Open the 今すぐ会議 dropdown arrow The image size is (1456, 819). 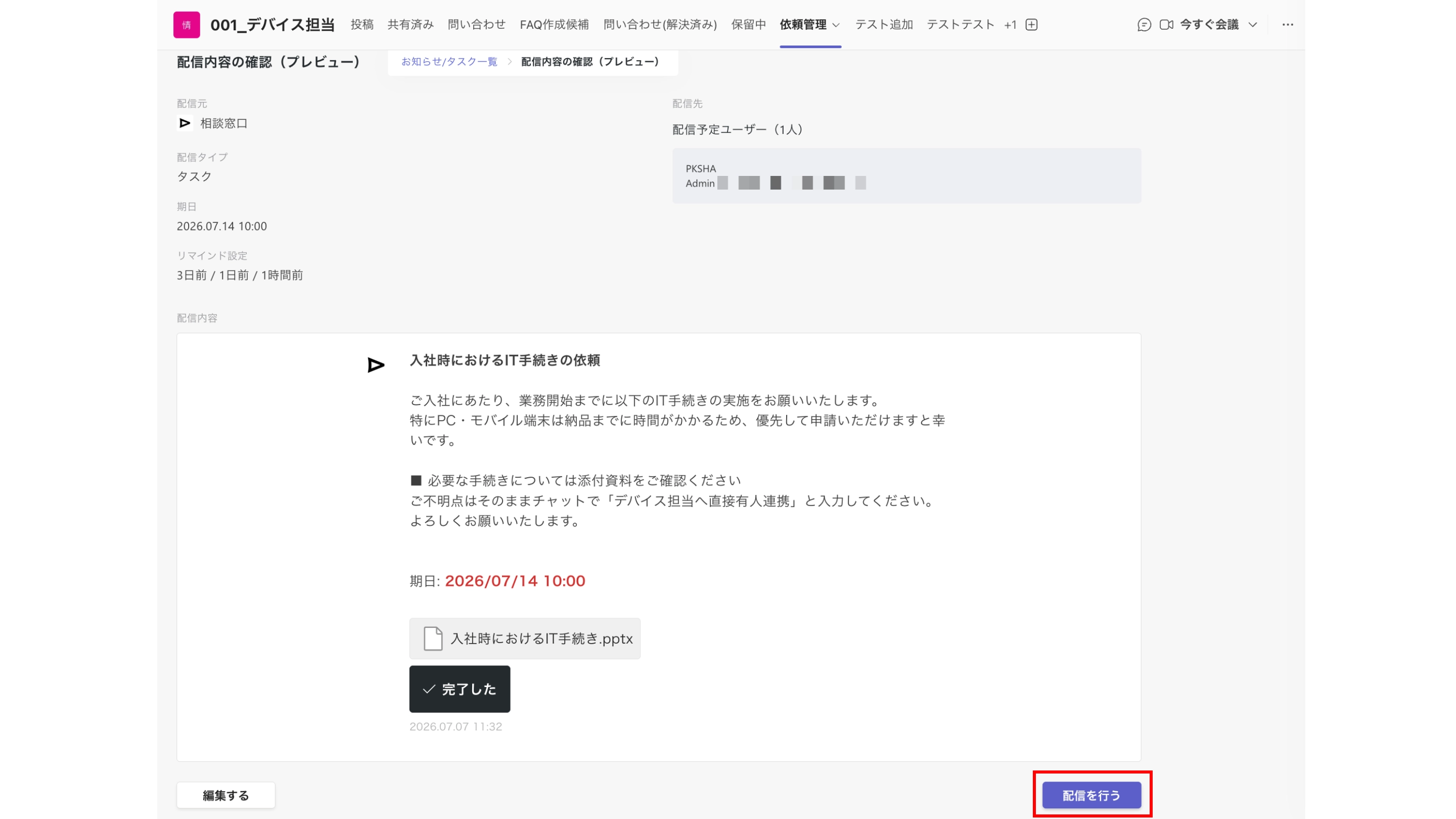tap(1253, 25)
